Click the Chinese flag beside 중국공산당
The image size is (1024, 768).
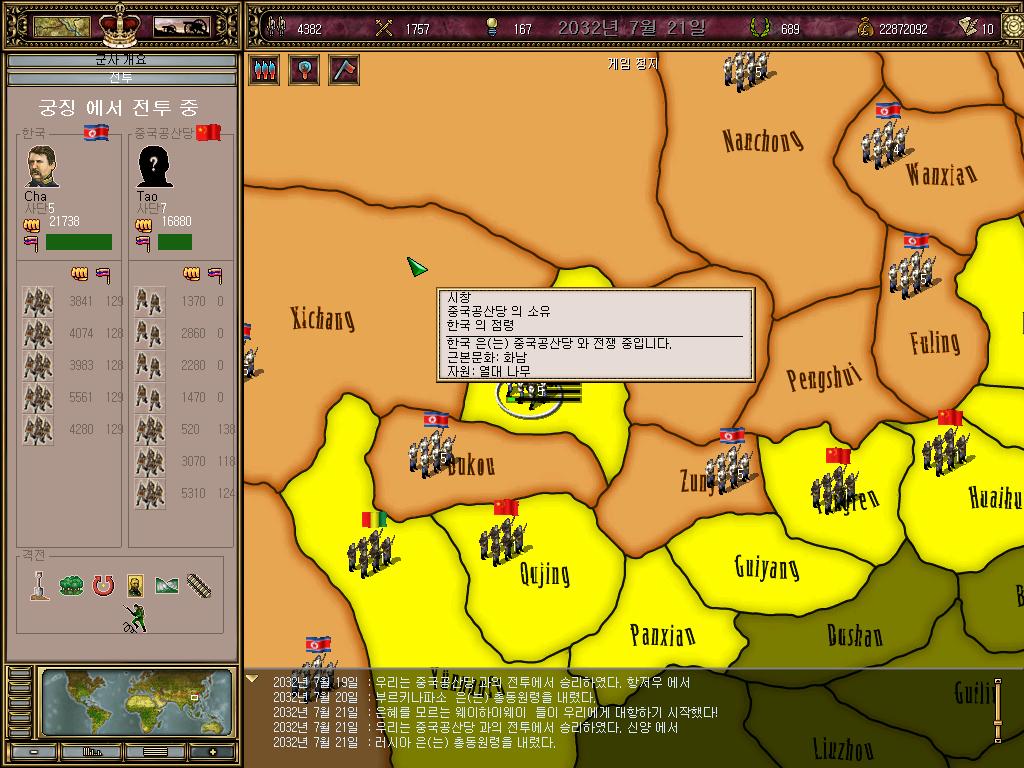208,133
